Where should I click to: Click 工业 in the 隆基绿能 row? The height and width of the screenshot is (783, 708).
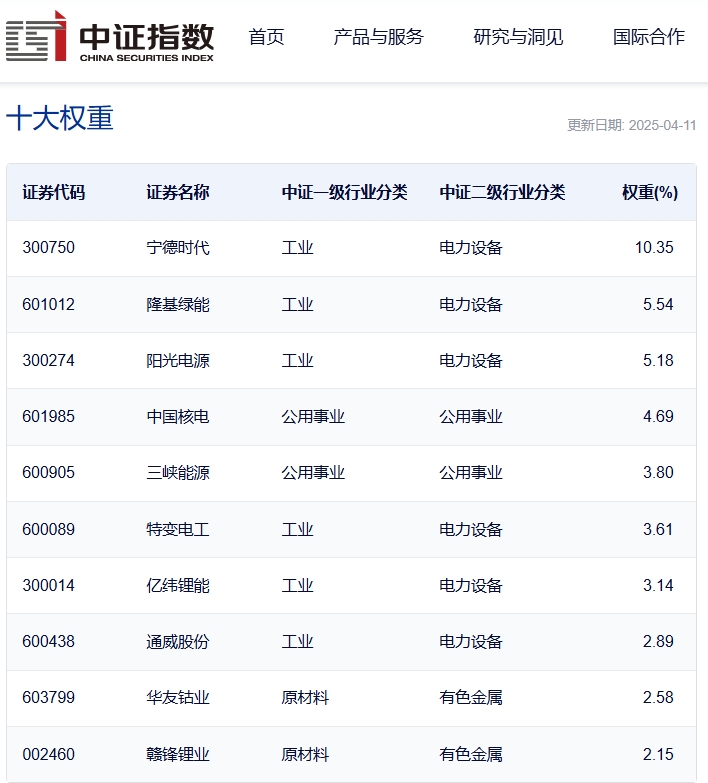[298, 304]
